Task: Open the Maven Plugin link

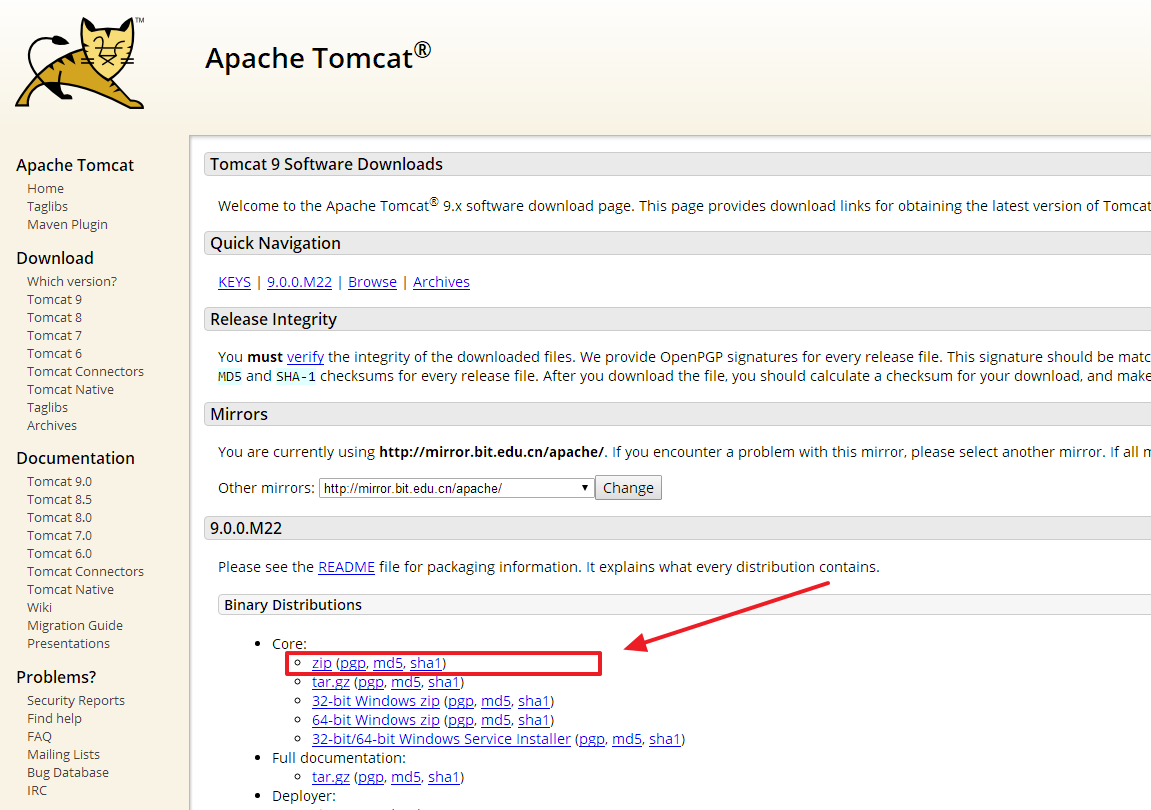Action: (x=68, y=225)
